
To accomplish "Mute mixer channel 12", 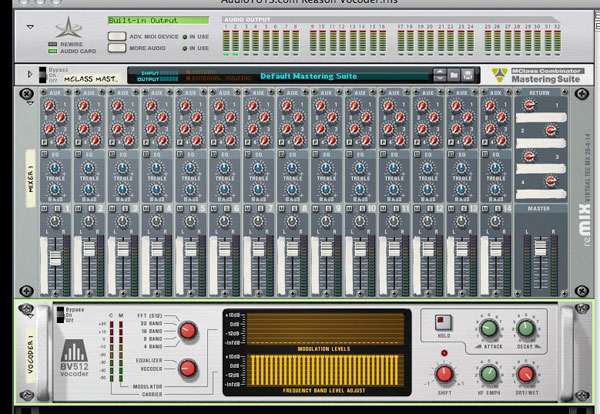I will [417, 209].
